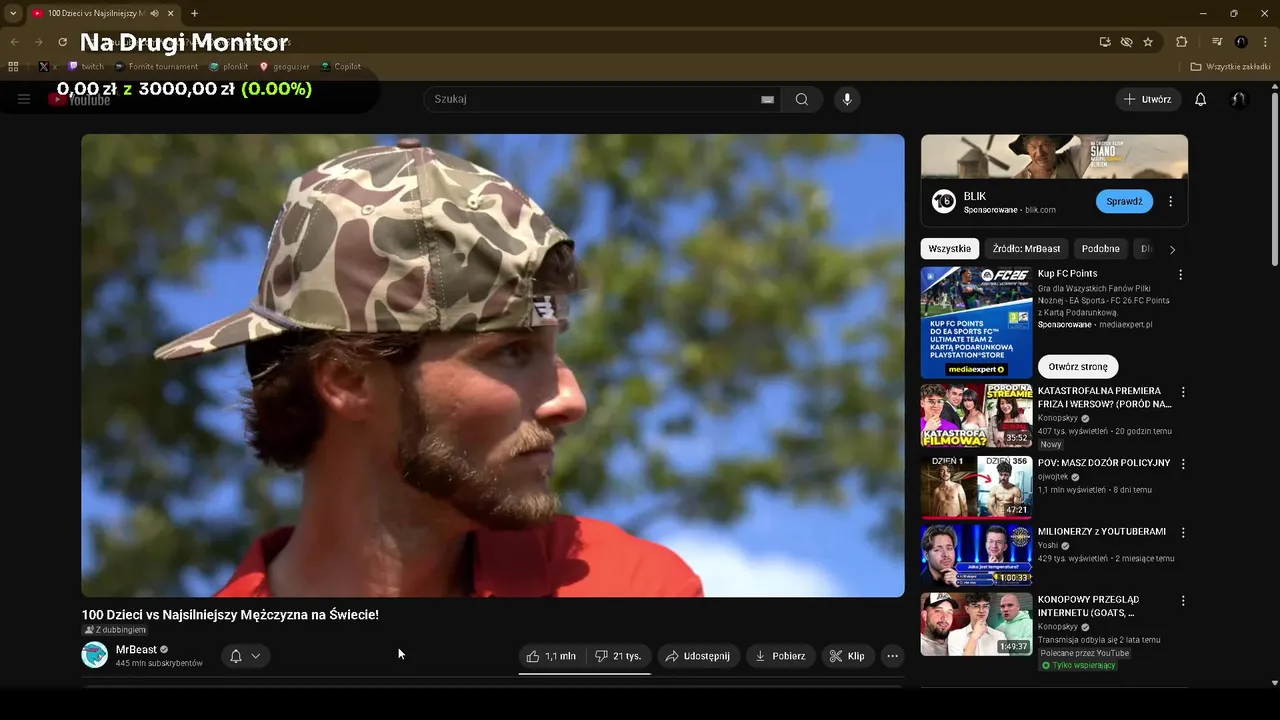1280x720 pixels.
Task: Click the Pobierz download button
Action: tap(780, 656)
